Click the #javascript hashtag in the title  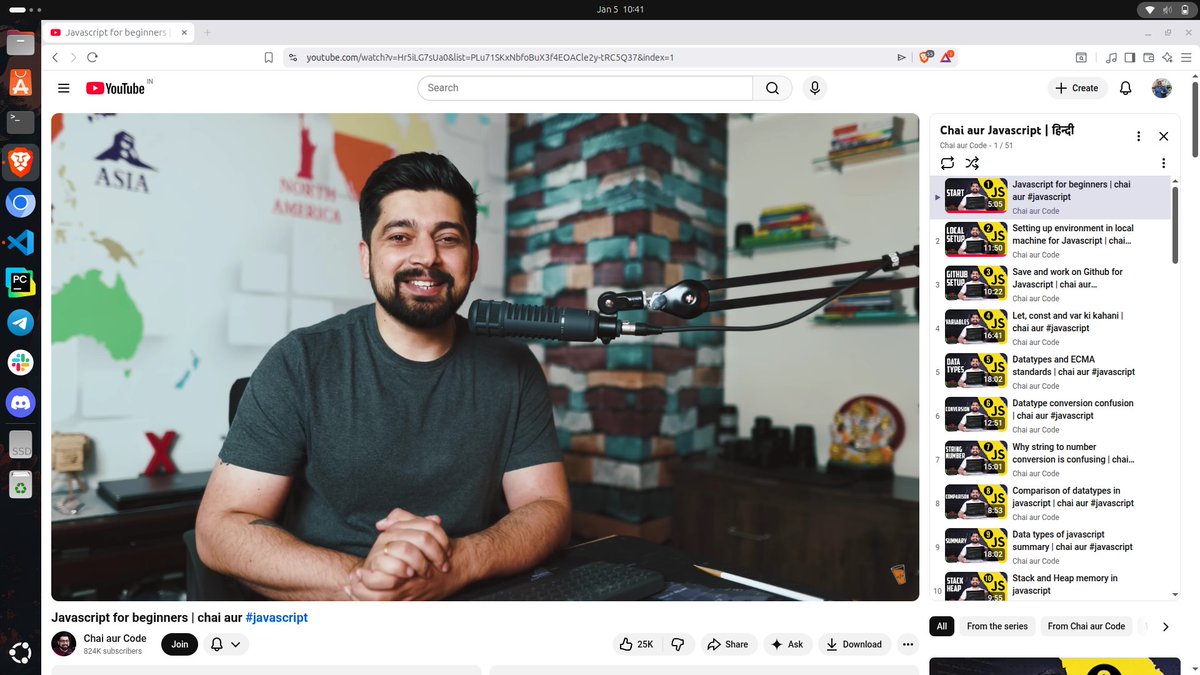coord(276,617)
